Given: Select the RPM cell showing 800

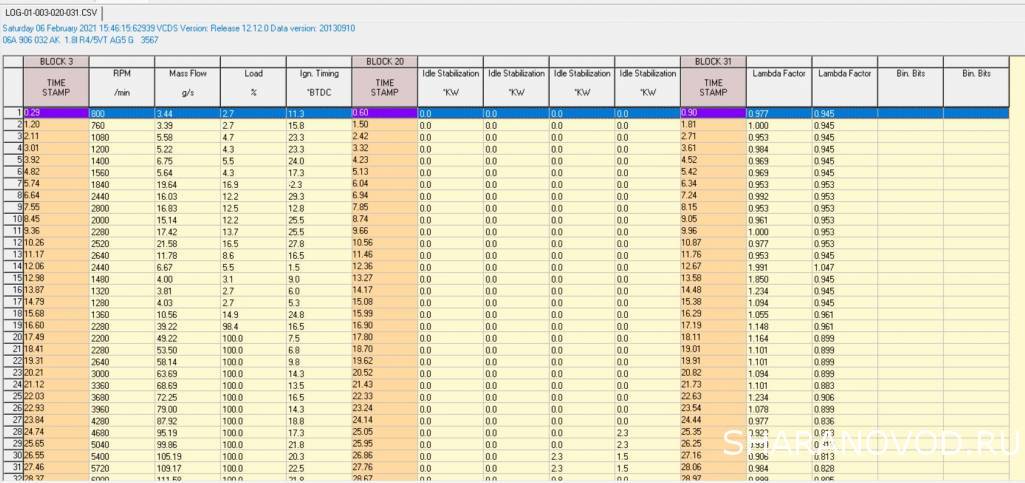Looking at the screenshot, I should pyautogui.click(x=120, y=113).
